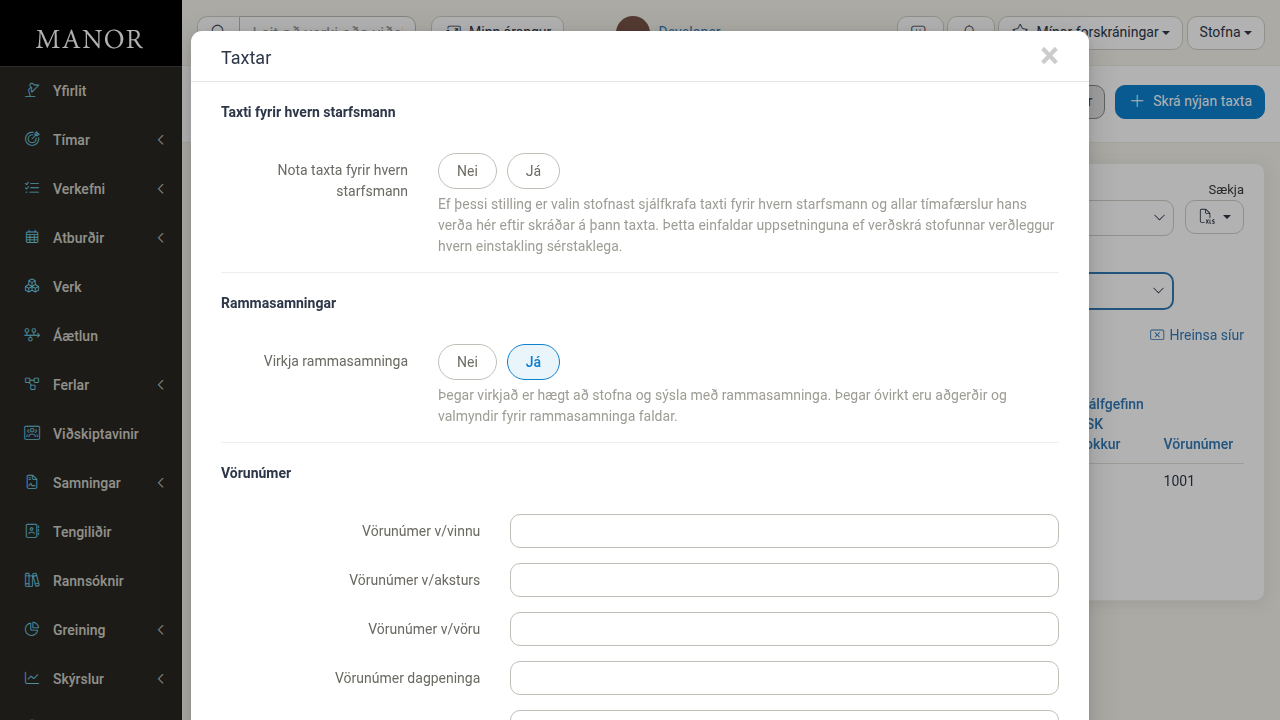The width and height of the screenshot is (1280, 720).
Task: Select Já for Nota taxta fyrir hvern starfsmann
Action: 533,171
